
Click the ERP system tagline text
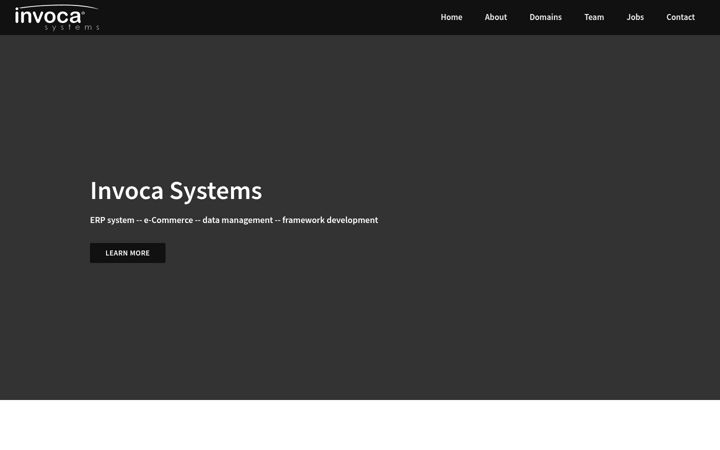[x=234, y=220]
